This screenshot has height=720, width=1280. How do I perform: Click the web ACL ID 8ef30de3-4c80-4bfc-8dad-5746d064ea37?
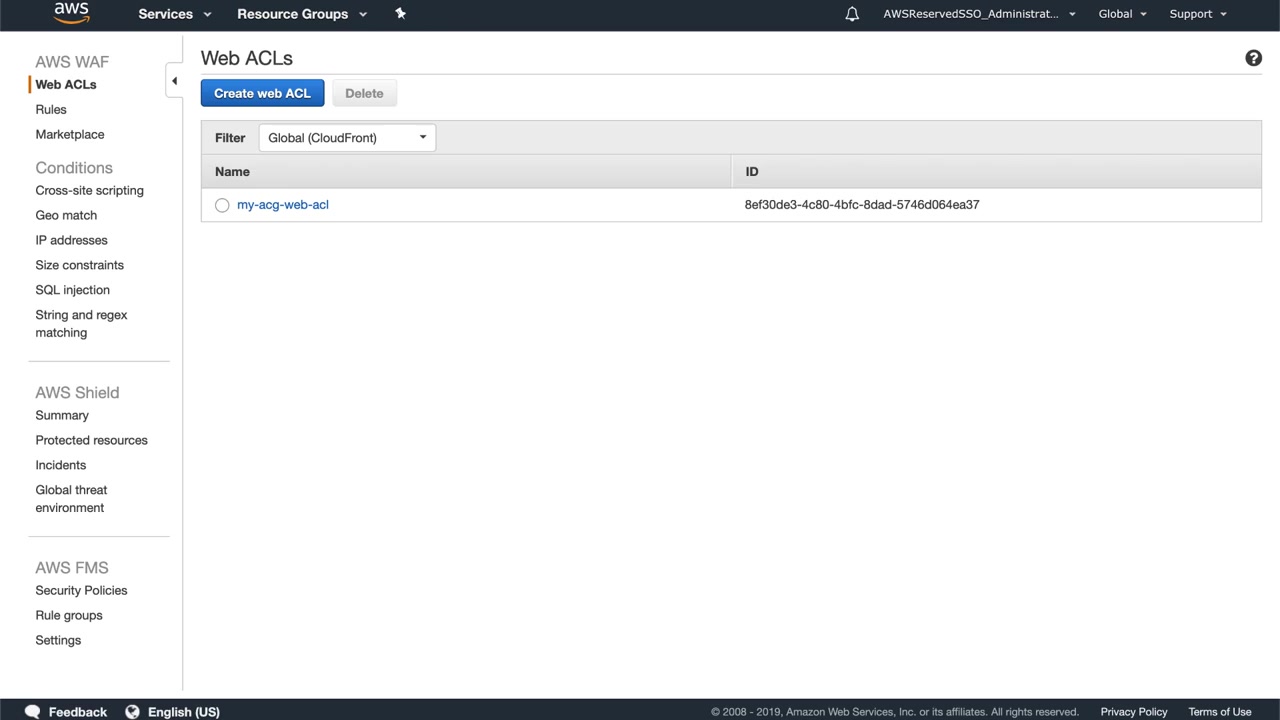(x=862, y=205)
